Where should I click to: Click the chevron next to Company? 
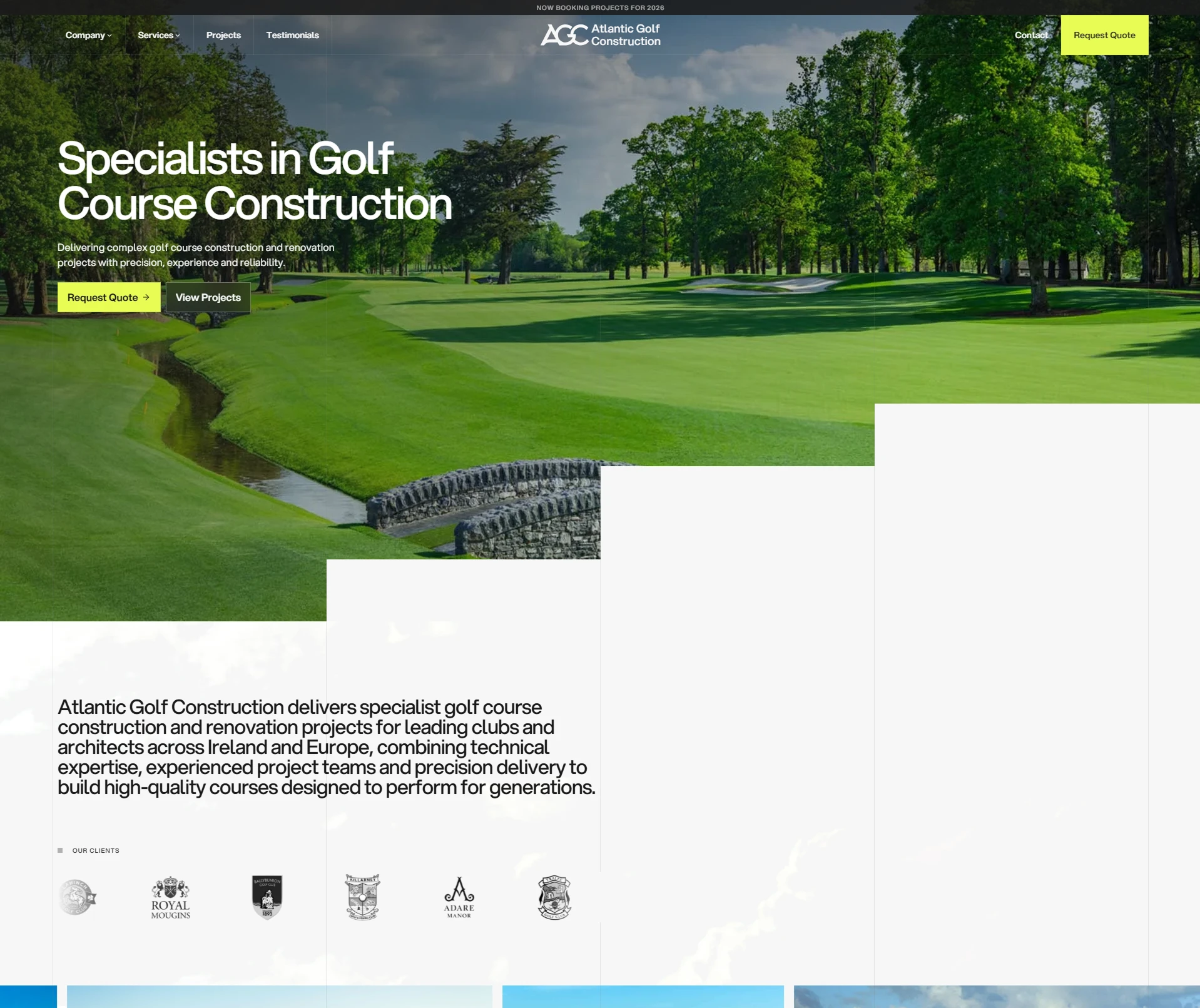[x=110, y=35]
